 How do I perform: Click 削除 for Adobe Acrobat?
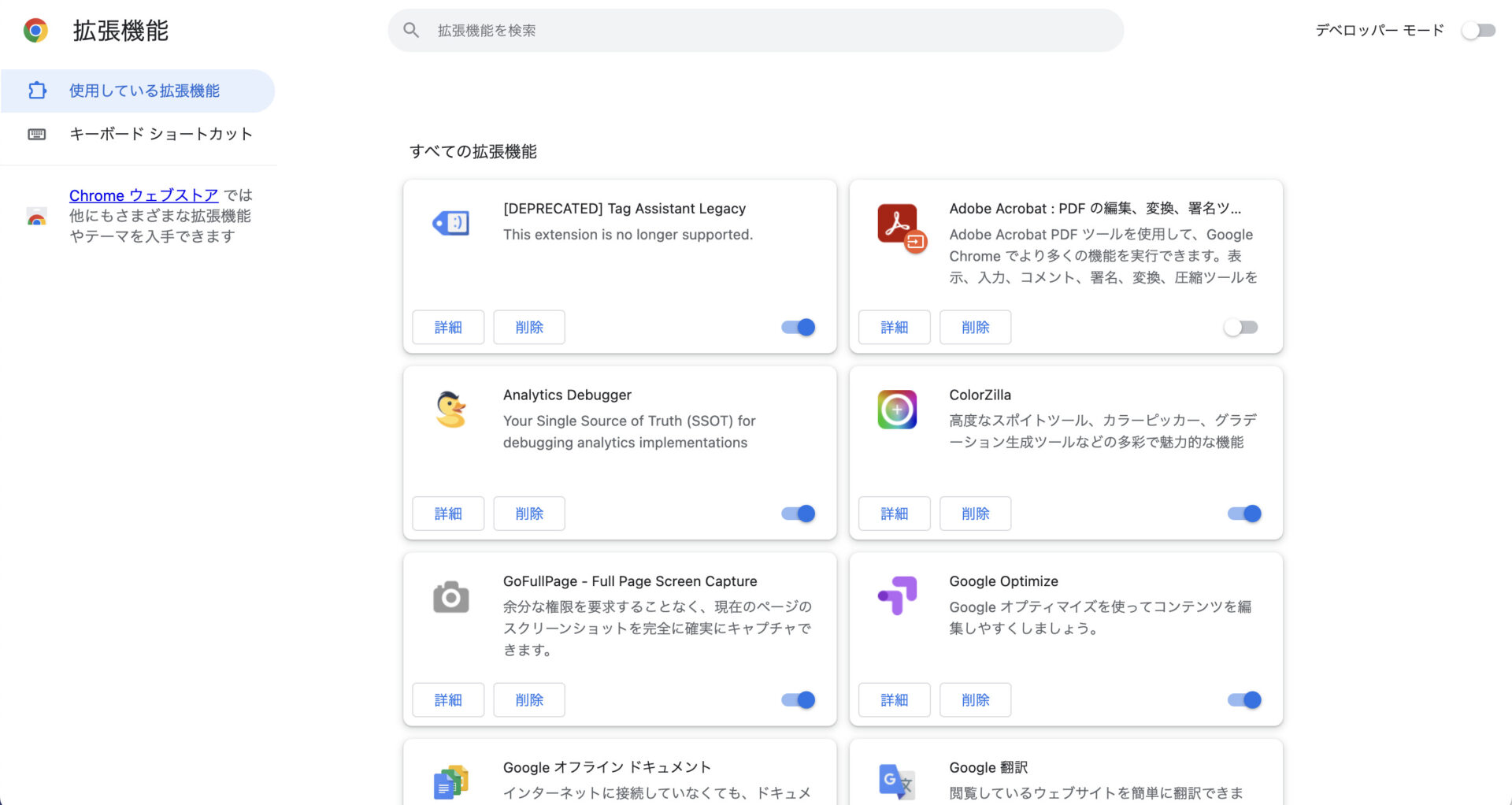(976, 327)
